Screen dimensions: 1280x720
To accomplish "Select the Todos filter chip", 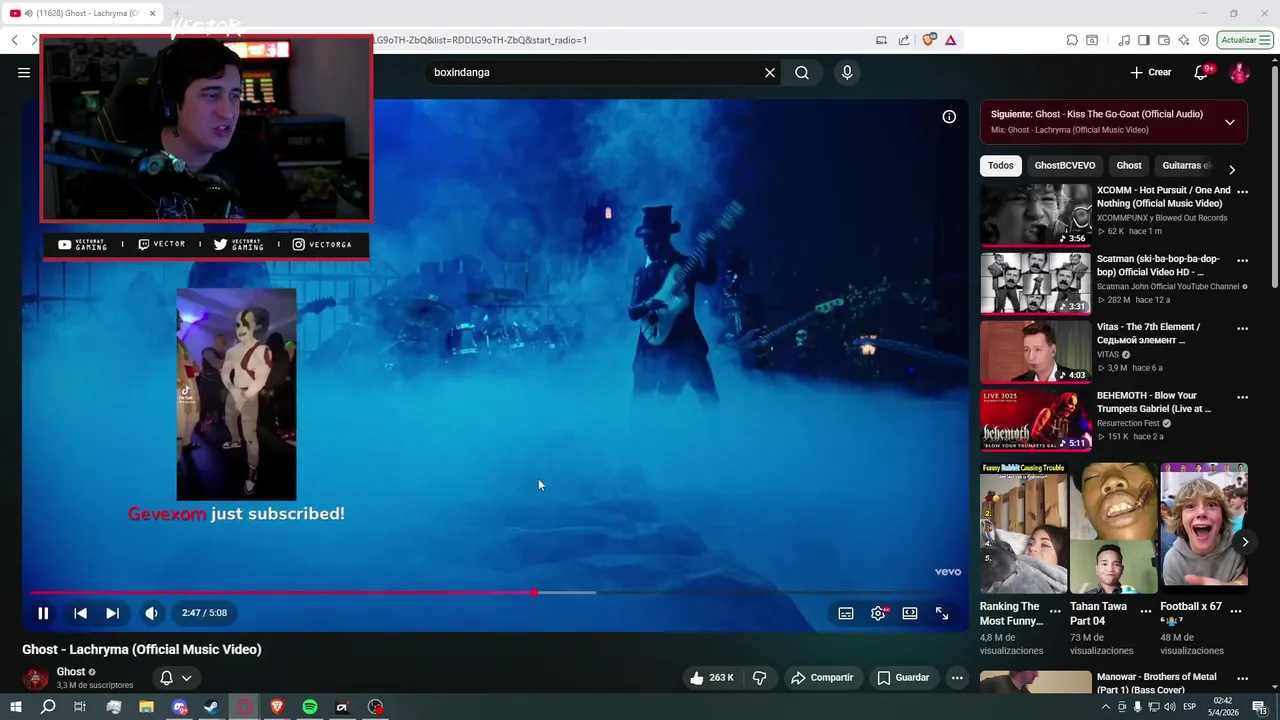I will click(x=1000, y=166).
